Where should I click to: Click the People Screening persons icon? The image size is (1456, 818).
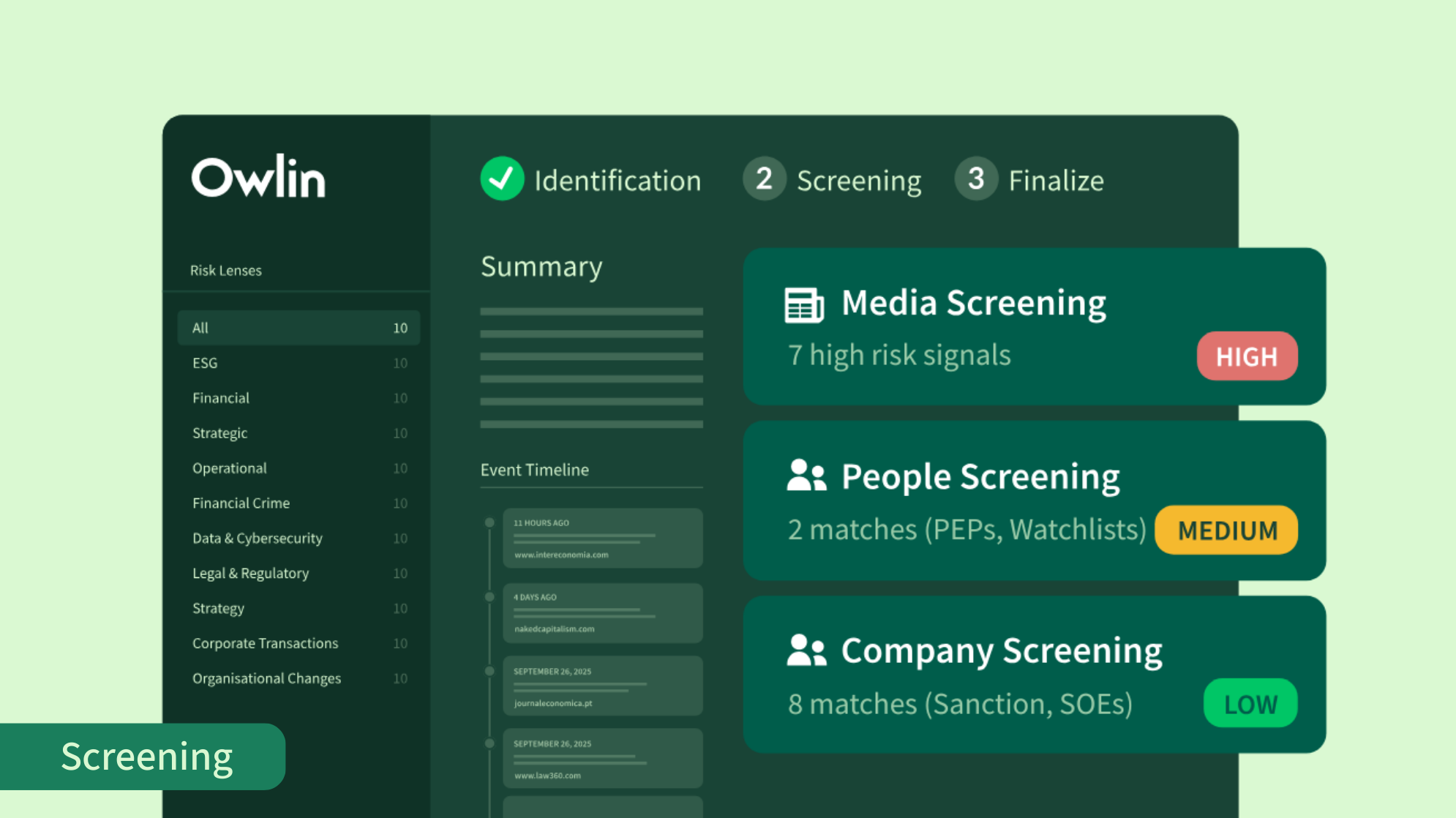[806, 476]
